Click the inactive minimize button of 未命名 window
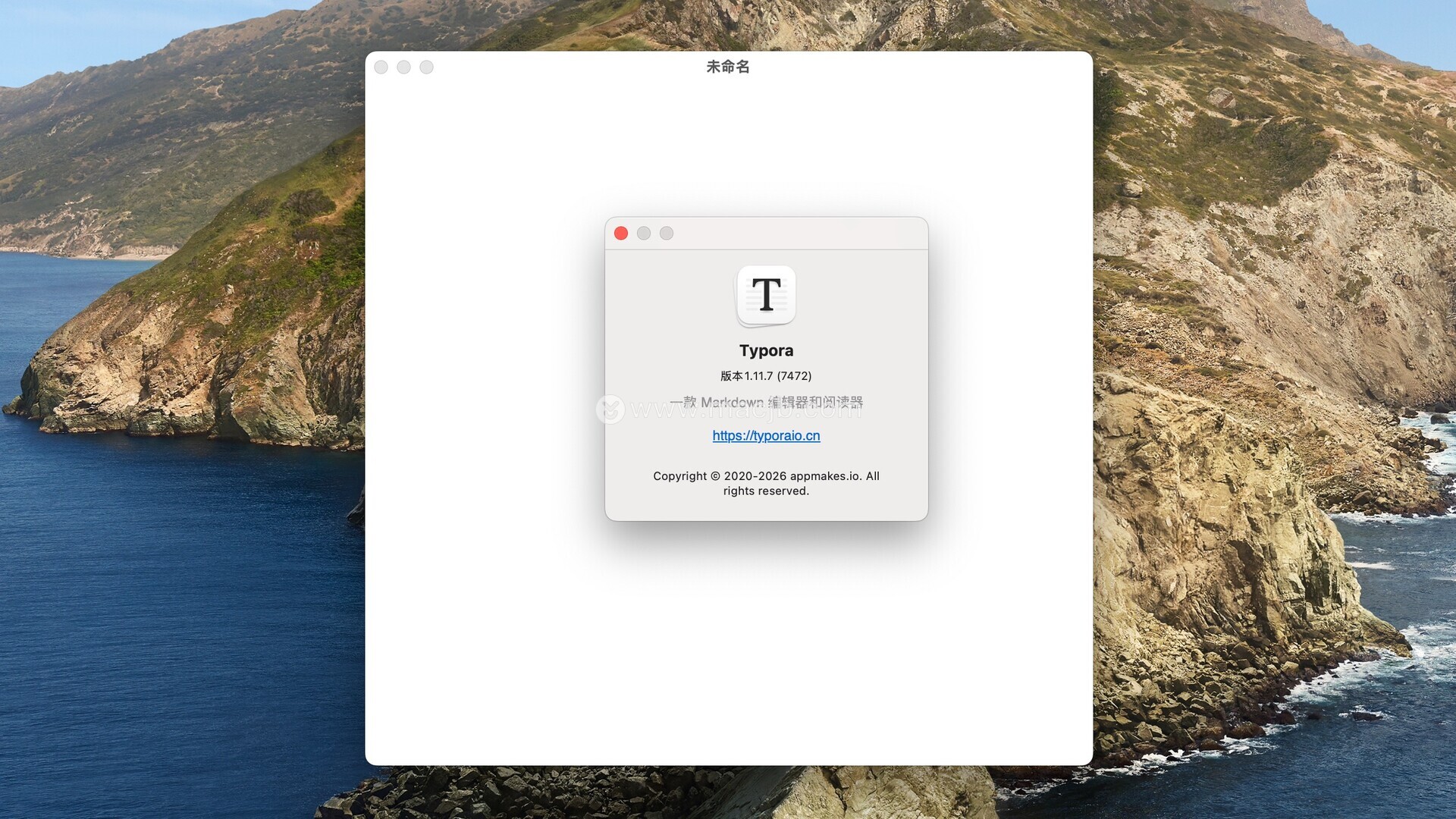This screenshot has width=1456, height=819. pyautogui.click(x=404, y=67)
